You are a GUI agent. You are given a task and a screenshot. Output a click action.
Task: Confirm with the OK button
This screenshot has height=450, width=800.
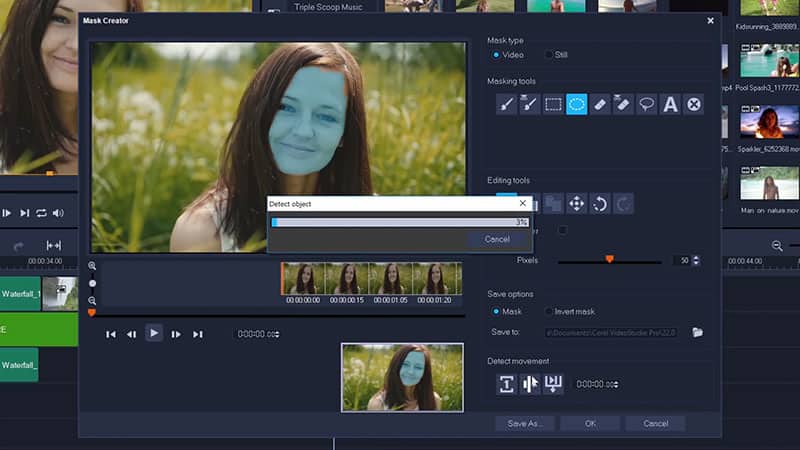590,423
